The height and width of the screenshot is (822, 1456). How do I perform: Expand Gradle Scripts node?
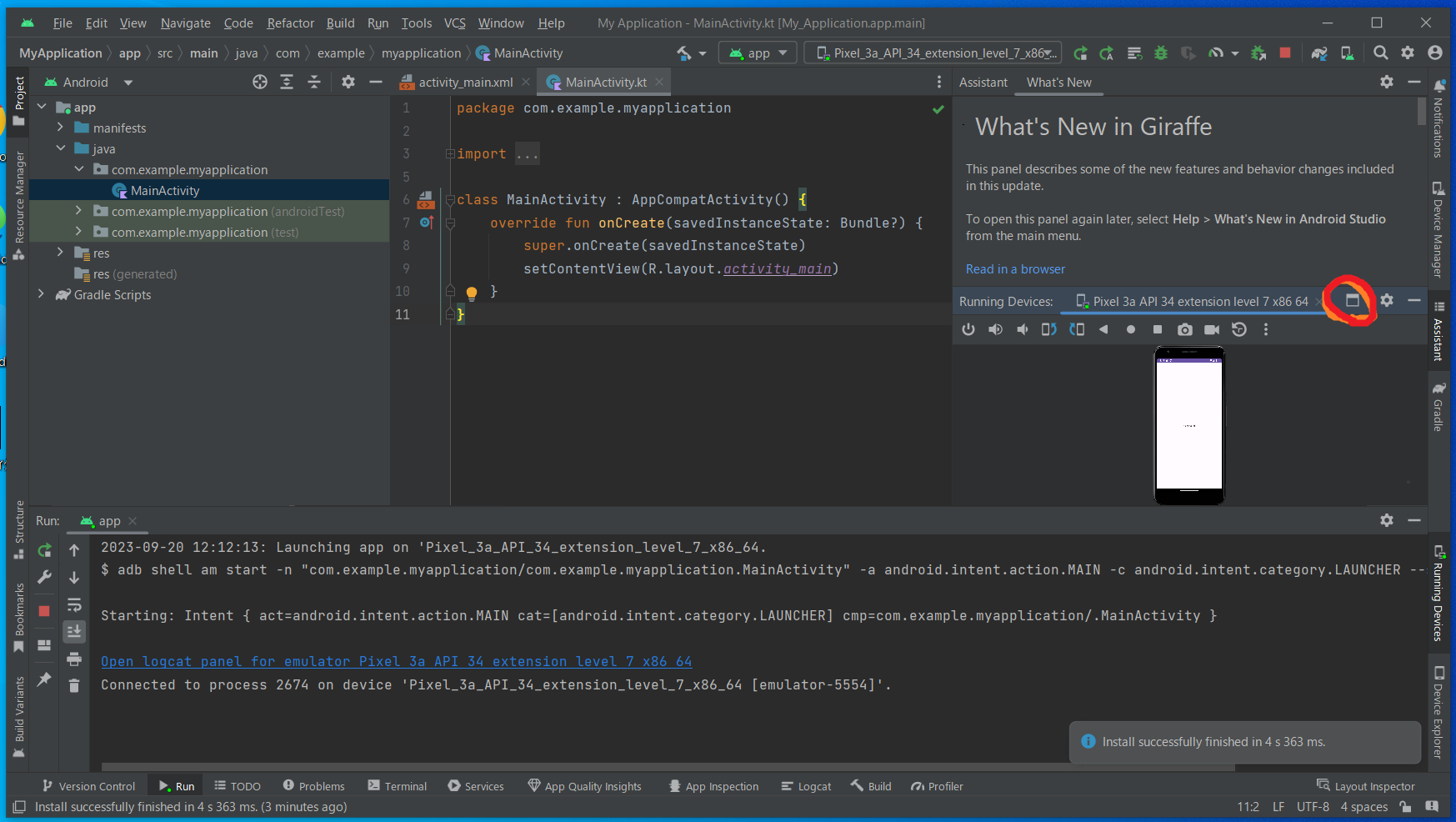point(42,294)
